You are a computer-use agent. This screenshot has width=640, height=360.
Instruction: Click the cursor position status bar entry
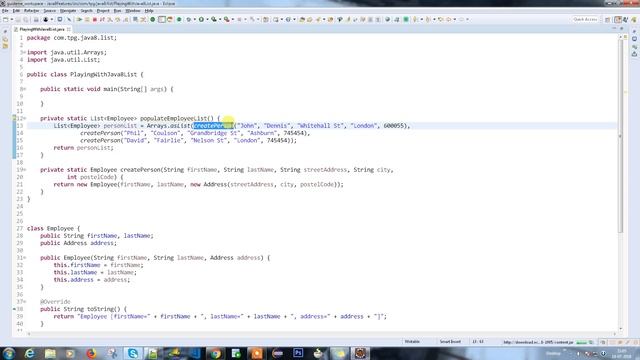[x=478, y=342]
